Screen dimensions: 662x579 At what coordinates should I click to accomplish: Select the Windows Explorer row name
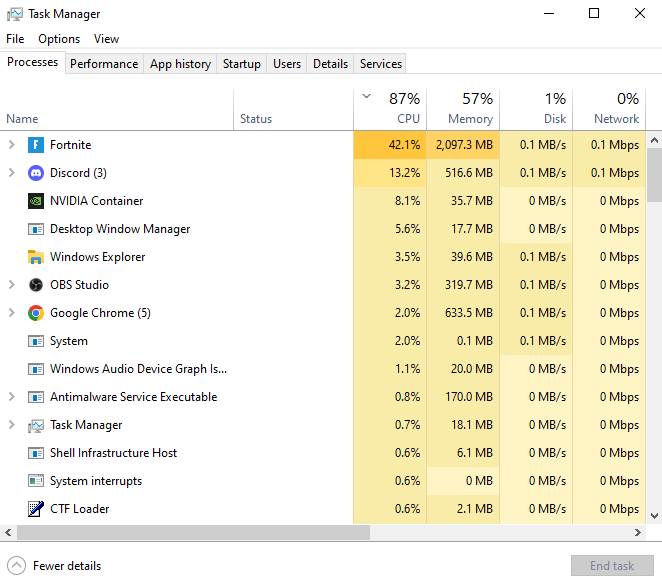[x=98, y=257]
